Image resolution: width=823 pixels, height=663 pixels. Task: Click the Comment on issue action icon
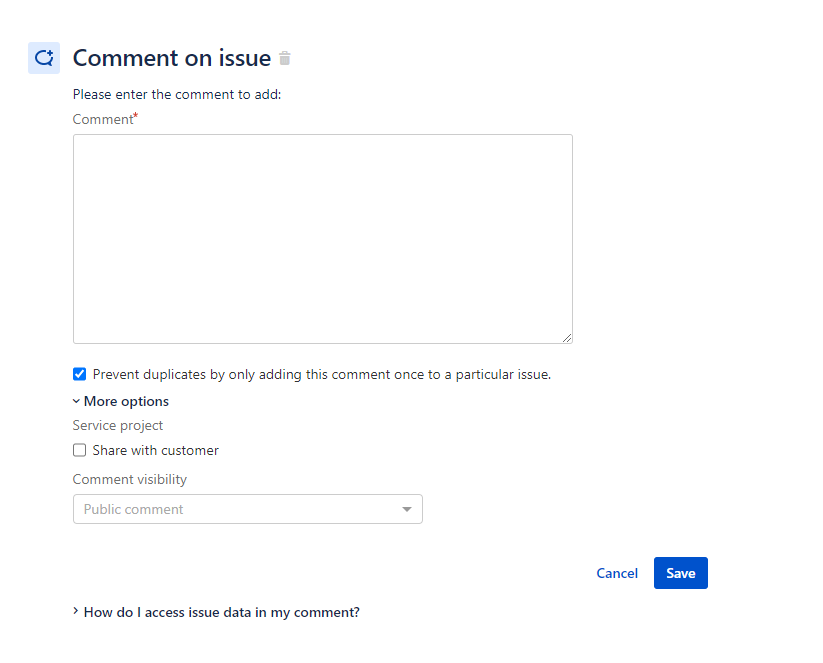[43, 58]
